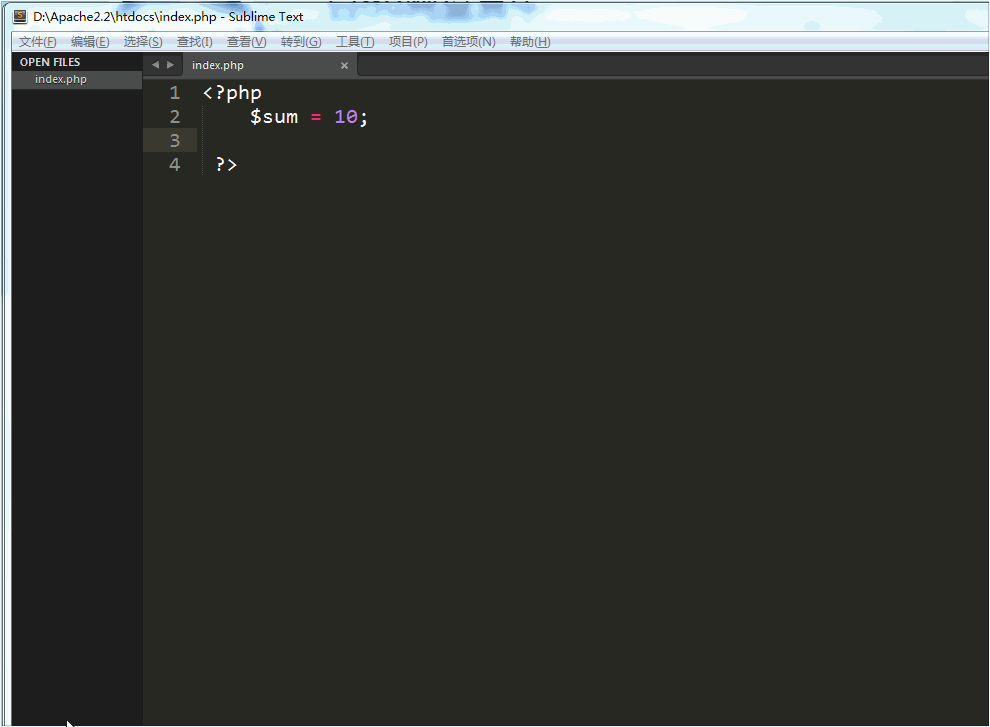
Task: Go to next tab with right arrow
Action: 170,64
